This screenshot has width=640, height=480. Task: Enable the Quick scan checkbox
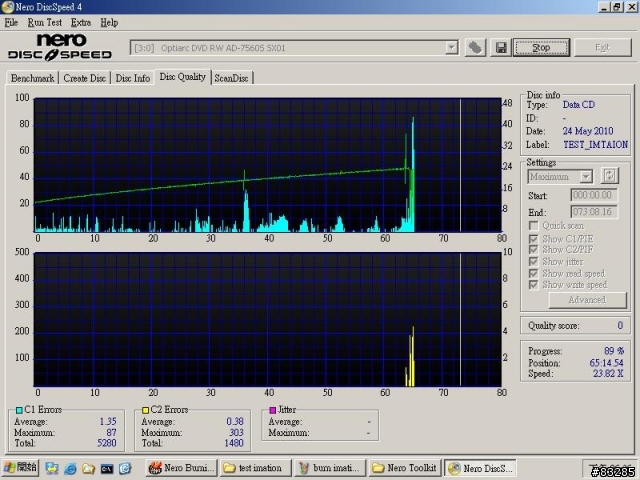click(x=534, y=226)
